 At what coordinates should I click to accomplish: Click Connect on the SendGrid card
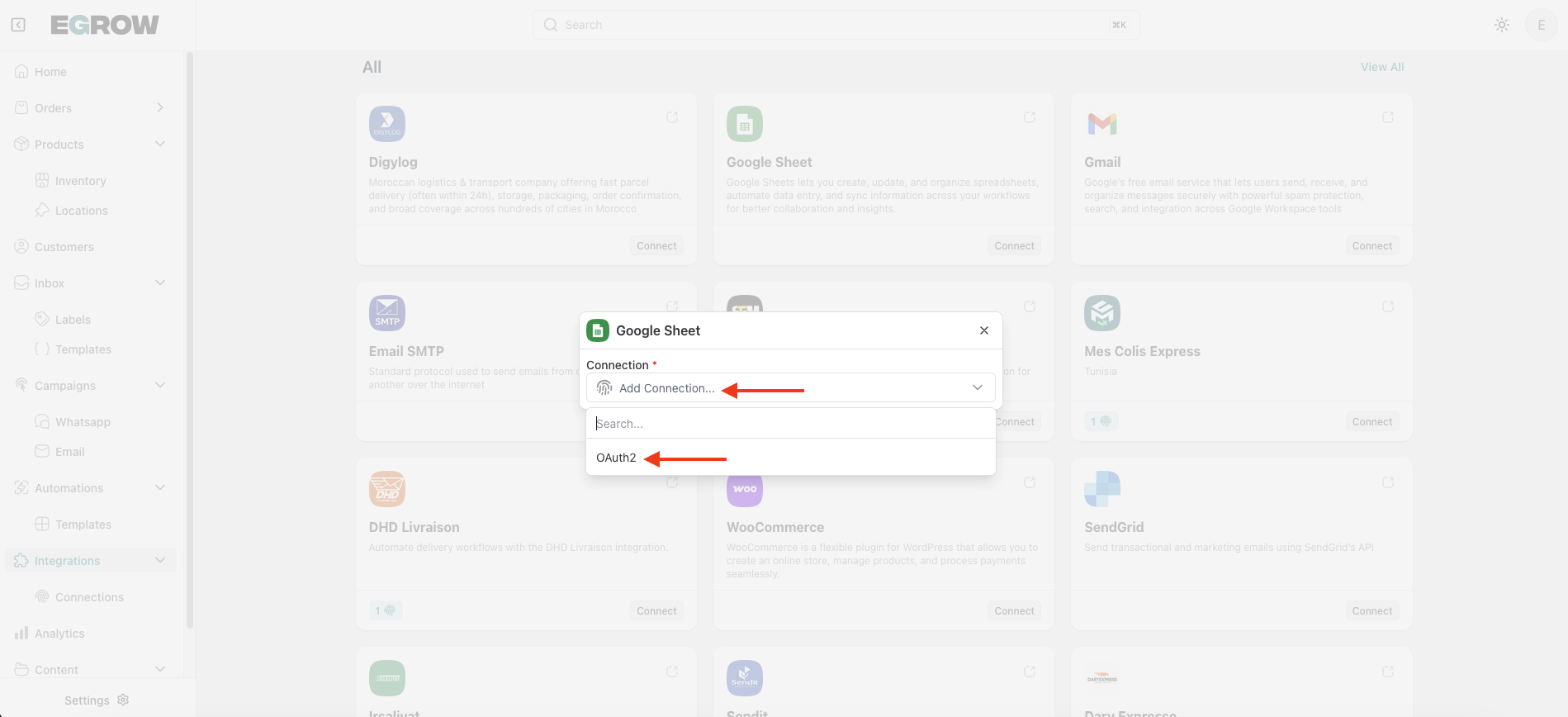1371,611
